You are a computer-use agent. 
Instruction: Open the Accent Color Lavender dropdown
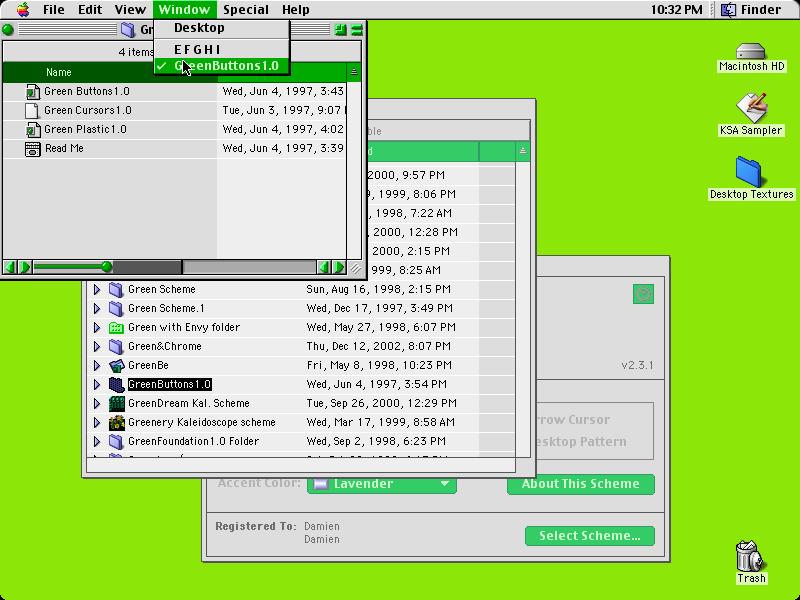coord(382,484)
